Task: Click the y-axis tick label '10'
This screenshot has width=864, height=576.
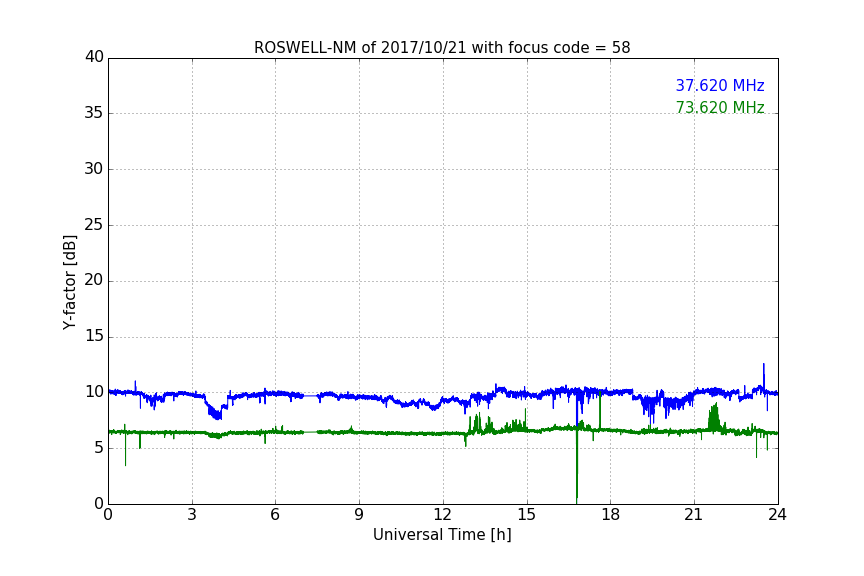Action: point(94,392)
